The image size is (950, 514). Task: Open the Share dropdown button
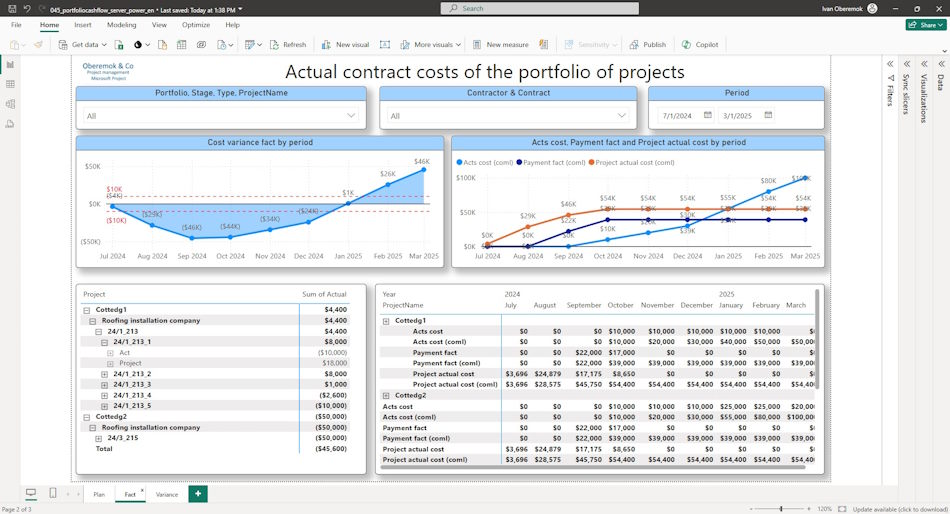926,25
